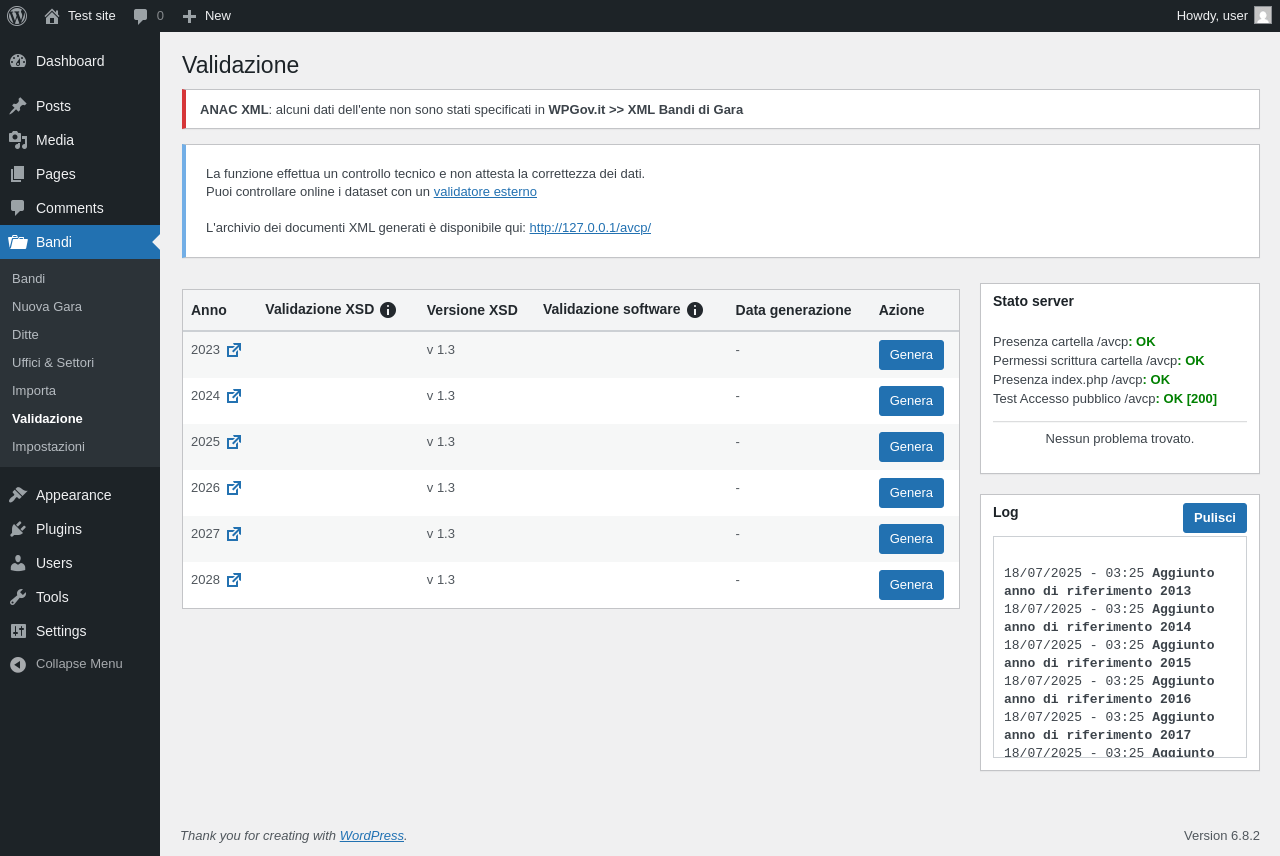The height and width of the screenshot is (856, 1280).
Task: Open Validazione submenu item
Action: 80,419
